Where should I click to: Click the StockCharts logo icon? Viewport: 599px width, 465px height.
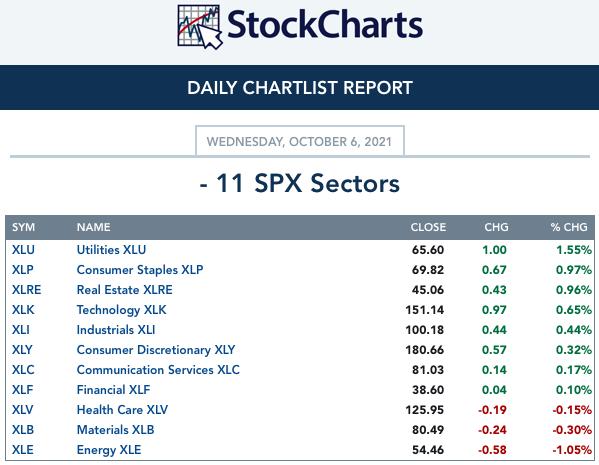200,27
